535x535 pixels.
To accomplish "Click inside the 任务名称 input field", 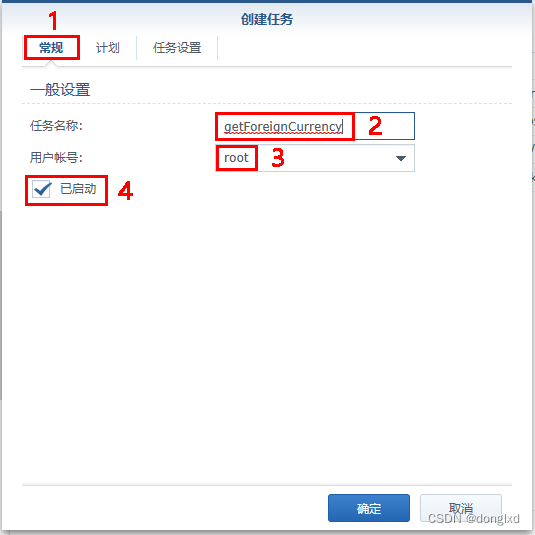I will (315, 126).
